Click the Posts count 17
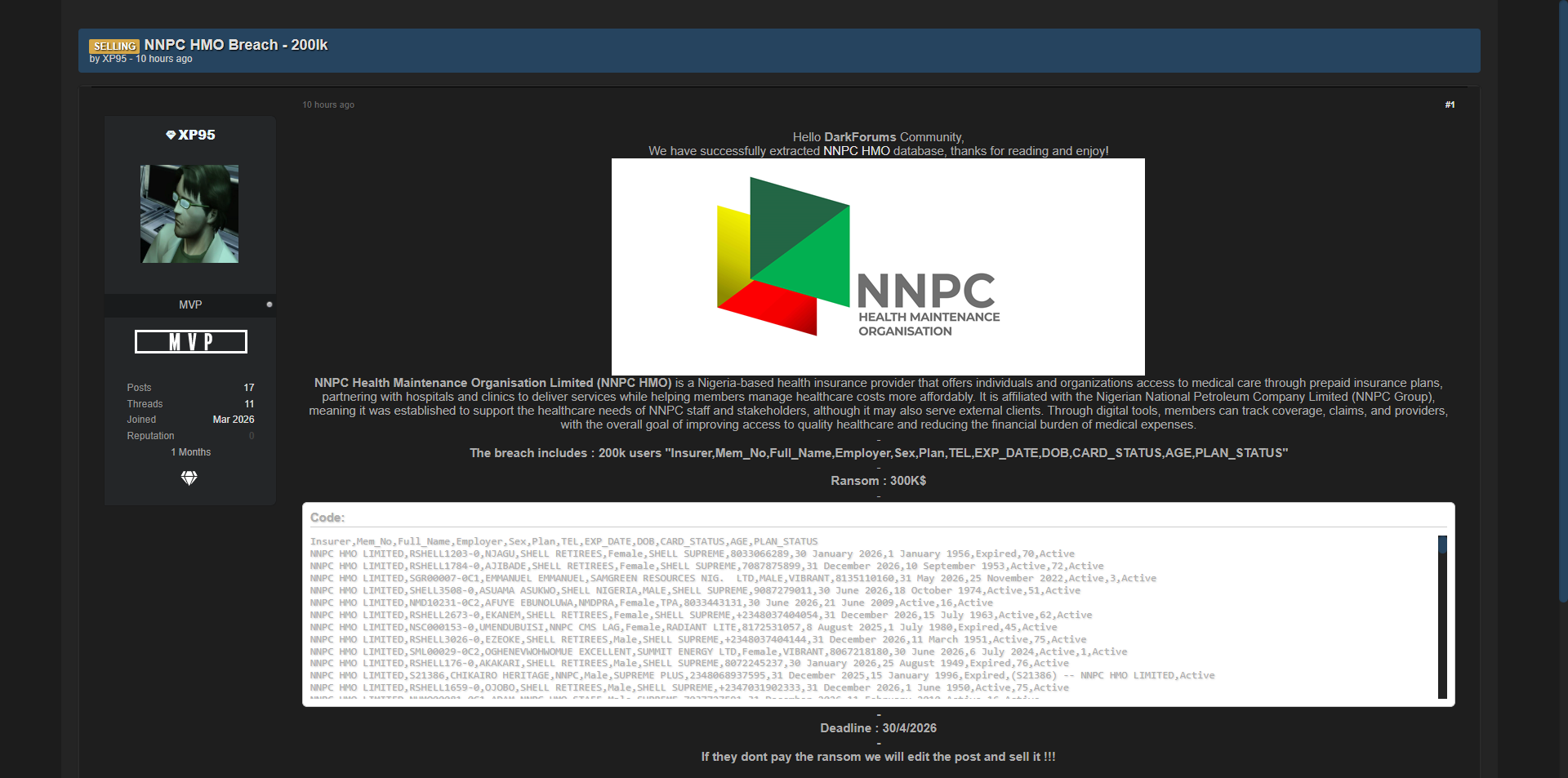 click(x=248, y=388)
